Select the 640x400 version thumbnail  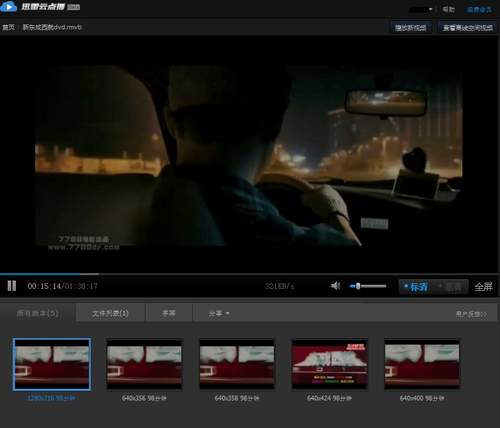click(x=422, y=364)
